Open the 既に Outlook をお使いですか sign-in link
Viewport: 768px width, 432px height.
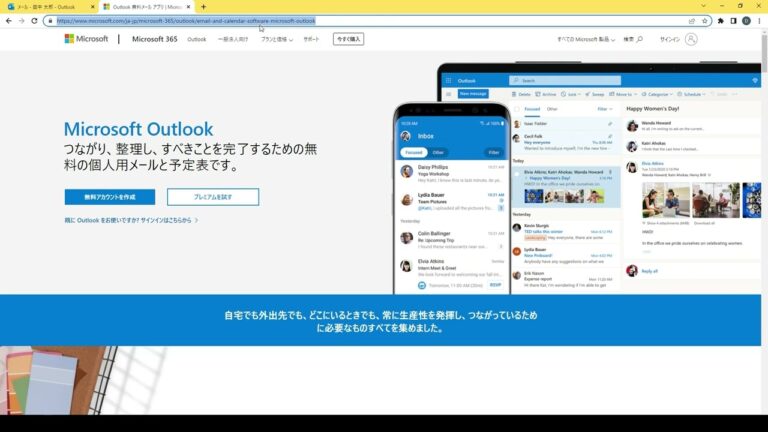point(131,220)
